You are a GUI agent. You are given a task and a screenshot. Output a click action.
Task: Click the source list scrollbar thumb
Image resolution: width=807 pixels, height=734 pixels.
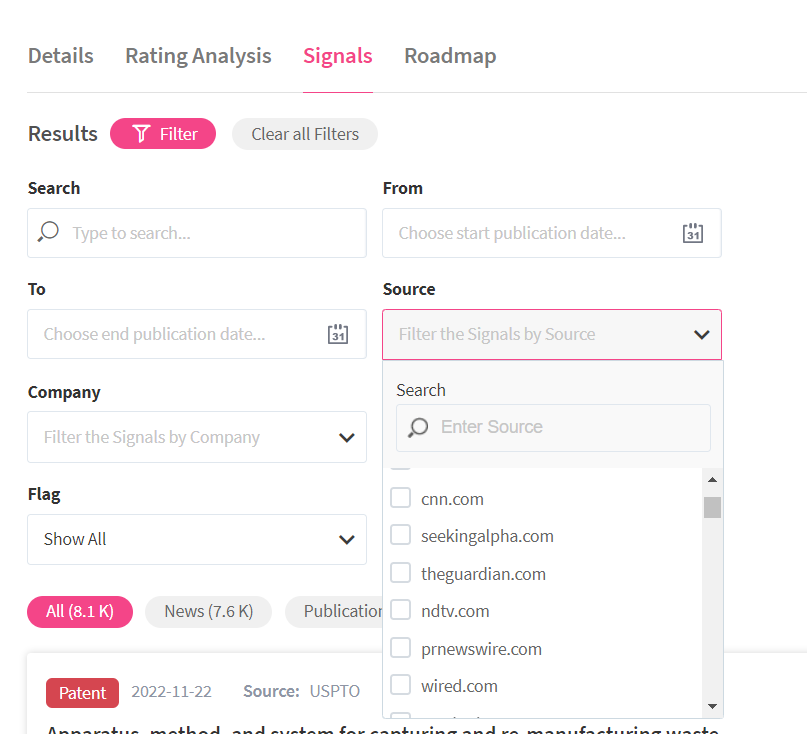[712, 507]
